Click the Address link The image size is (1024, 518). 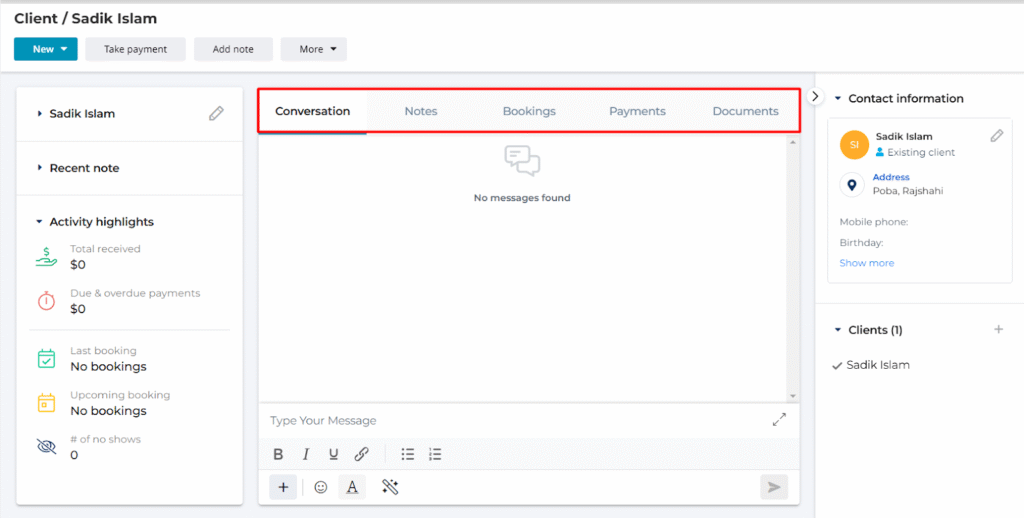(x=891, y=177)
